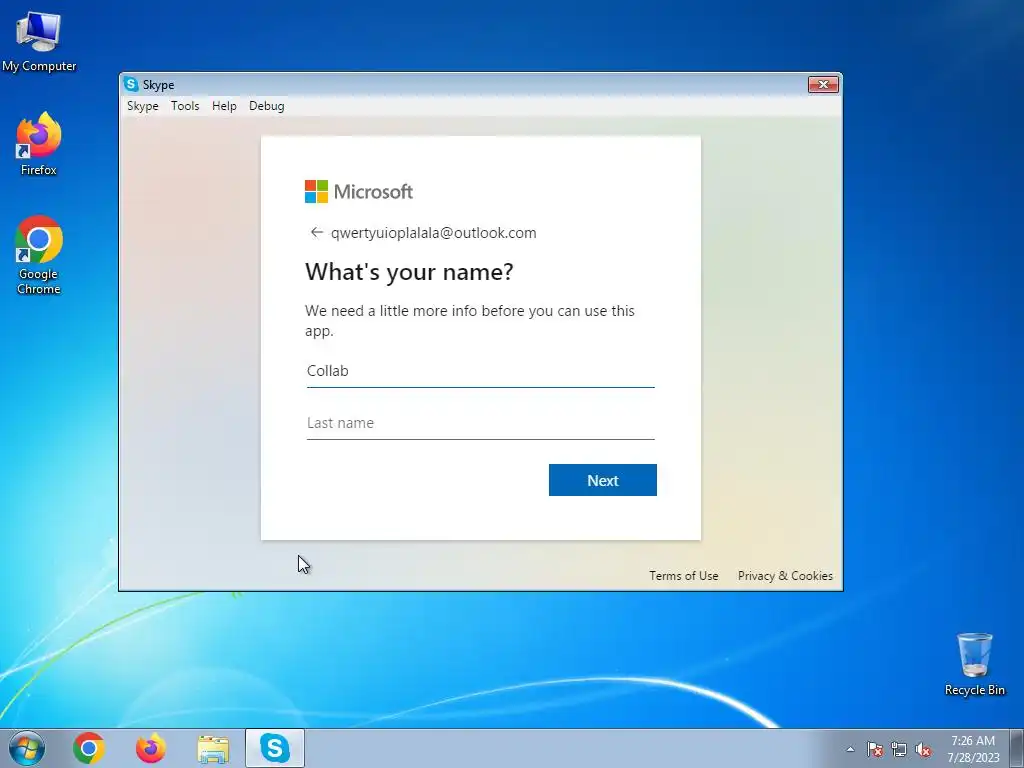The width and height of the screenshot is (1024, 768).
Task: Click the back arrow beside the email
Action: coord(317,232)
